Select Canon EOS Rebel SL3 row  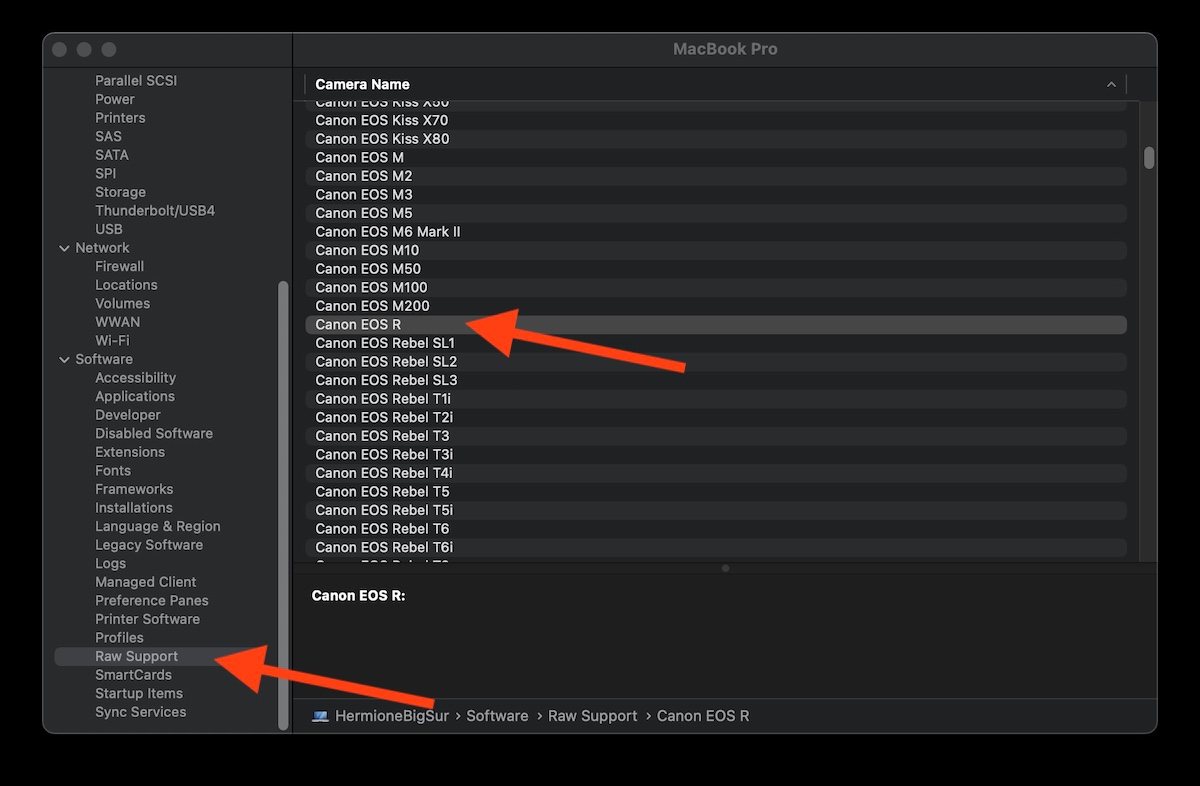[716, 380]
